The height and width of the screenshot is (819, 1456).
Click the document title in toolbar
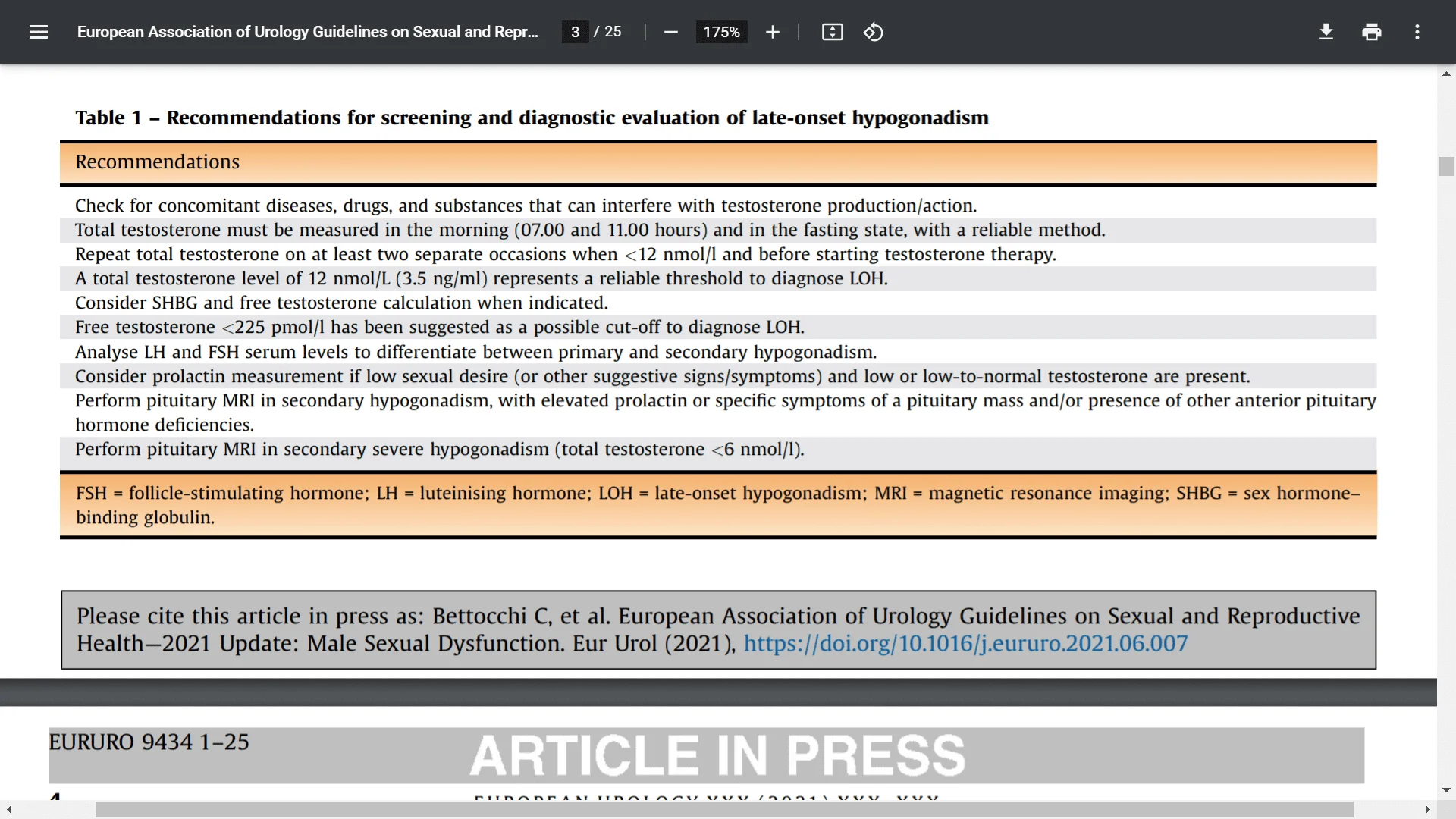coord(307,32)
